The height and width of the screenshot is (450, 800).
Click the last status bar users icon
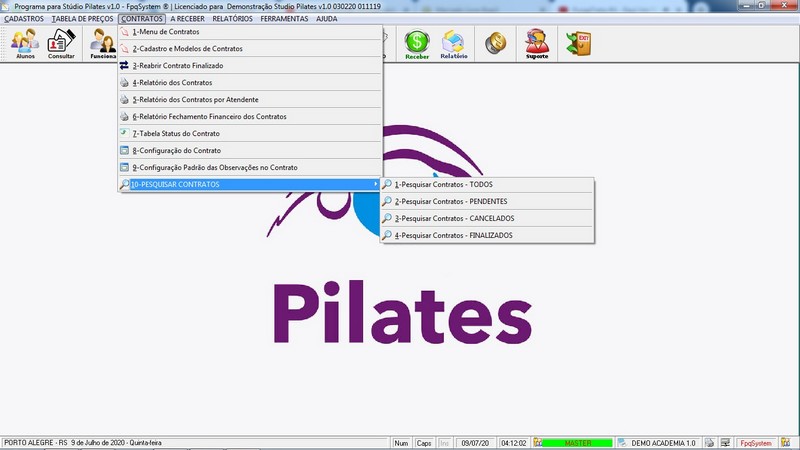(x=785, y=443)
